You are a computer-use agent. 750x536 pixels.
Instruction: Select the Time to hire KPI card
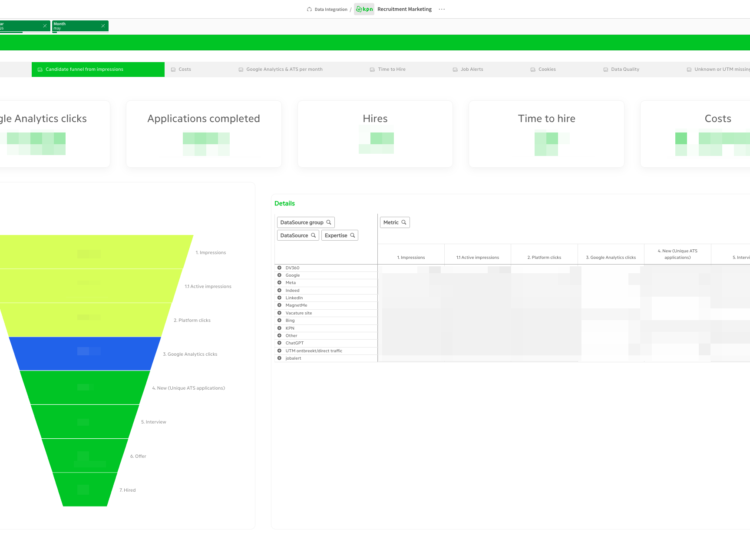pos(546,134)
